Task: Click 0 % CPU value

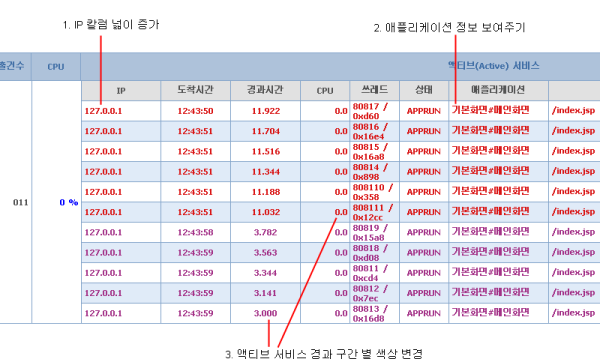Action: (69, 202)
